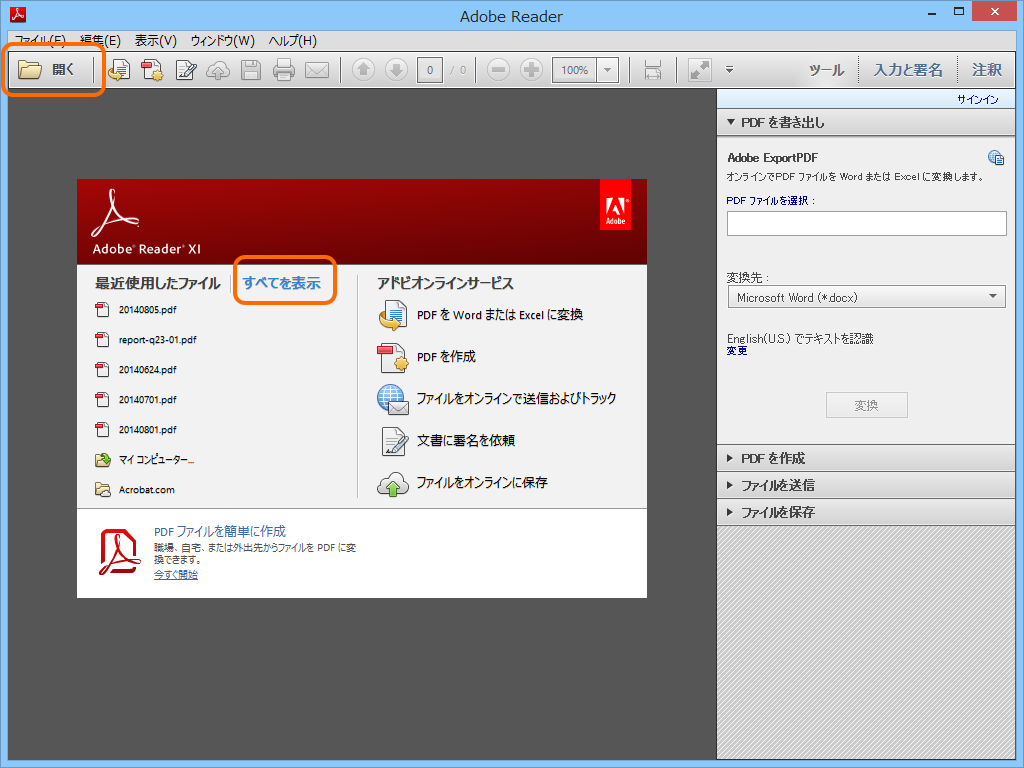Click the すべてを表示 link
Screen dimensions: 1024x768
tap(281, 283)
